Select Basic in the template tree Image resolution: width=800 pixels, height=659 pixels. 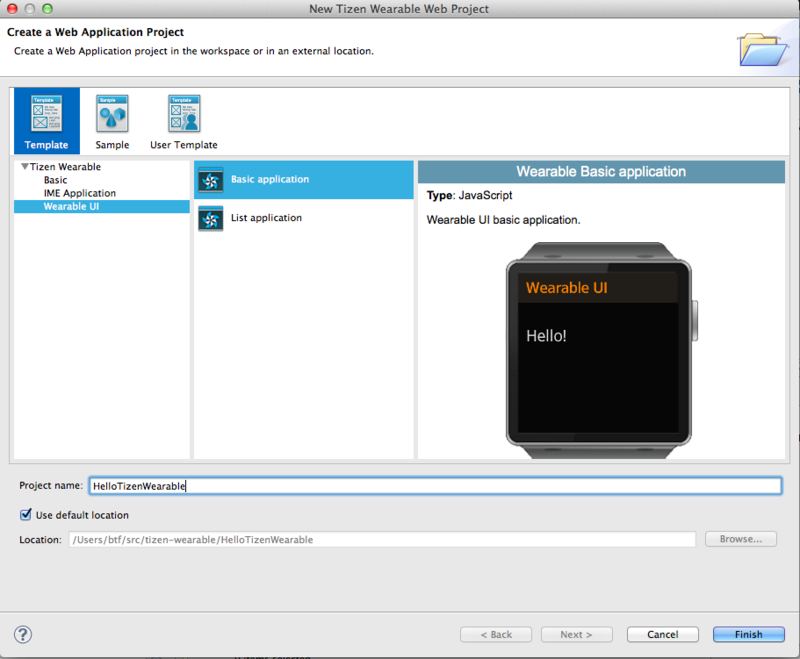coord(55,180)
